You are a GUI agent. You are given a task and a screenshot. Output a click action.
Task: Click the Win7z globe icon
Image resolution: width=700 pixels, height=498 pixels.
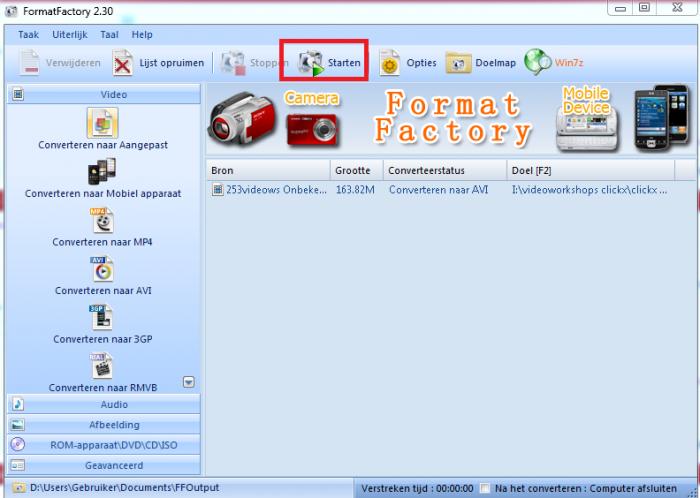coord(538,62)
